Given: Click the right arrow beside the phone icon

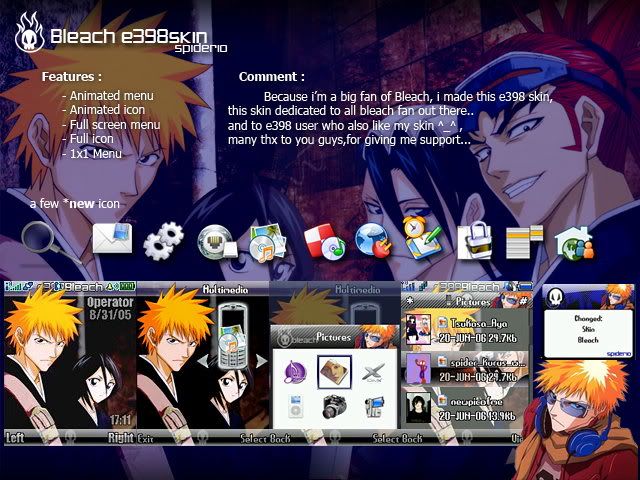Looking at the screenshot, I should click(x=262, y=361).
